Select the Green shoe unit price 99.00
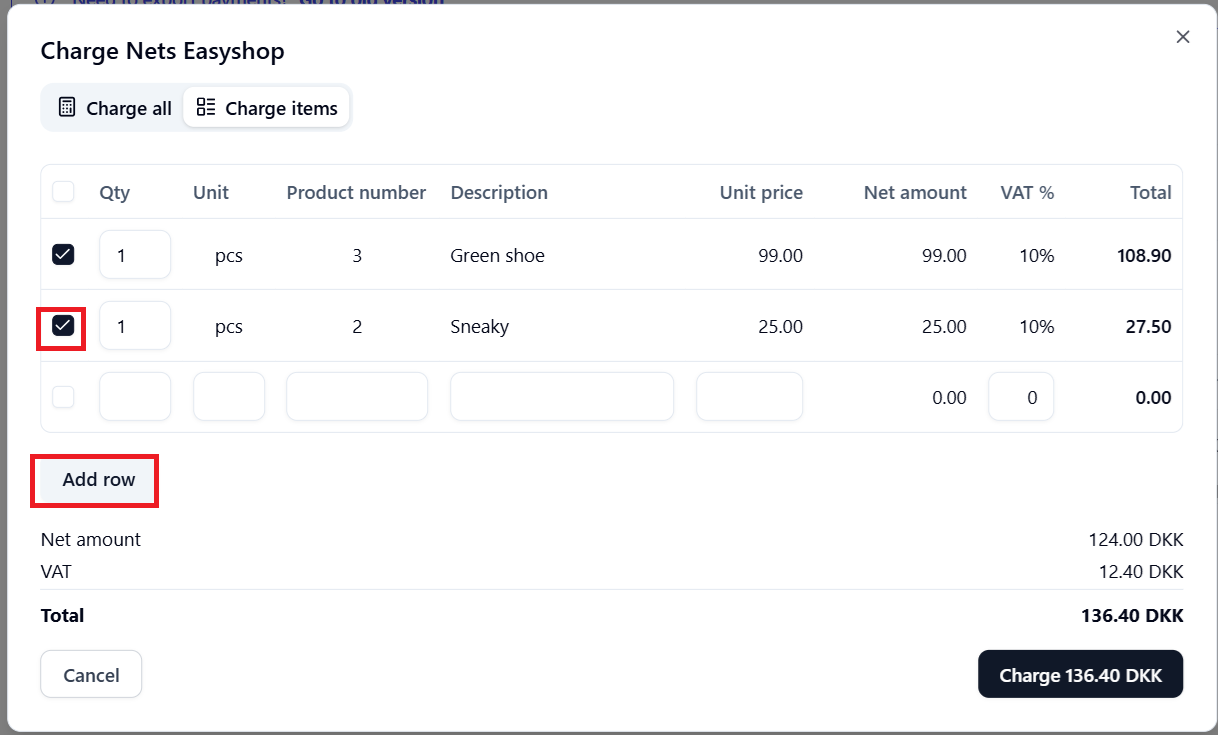This screenshot has height=735, width=1218. coord(780,256)
